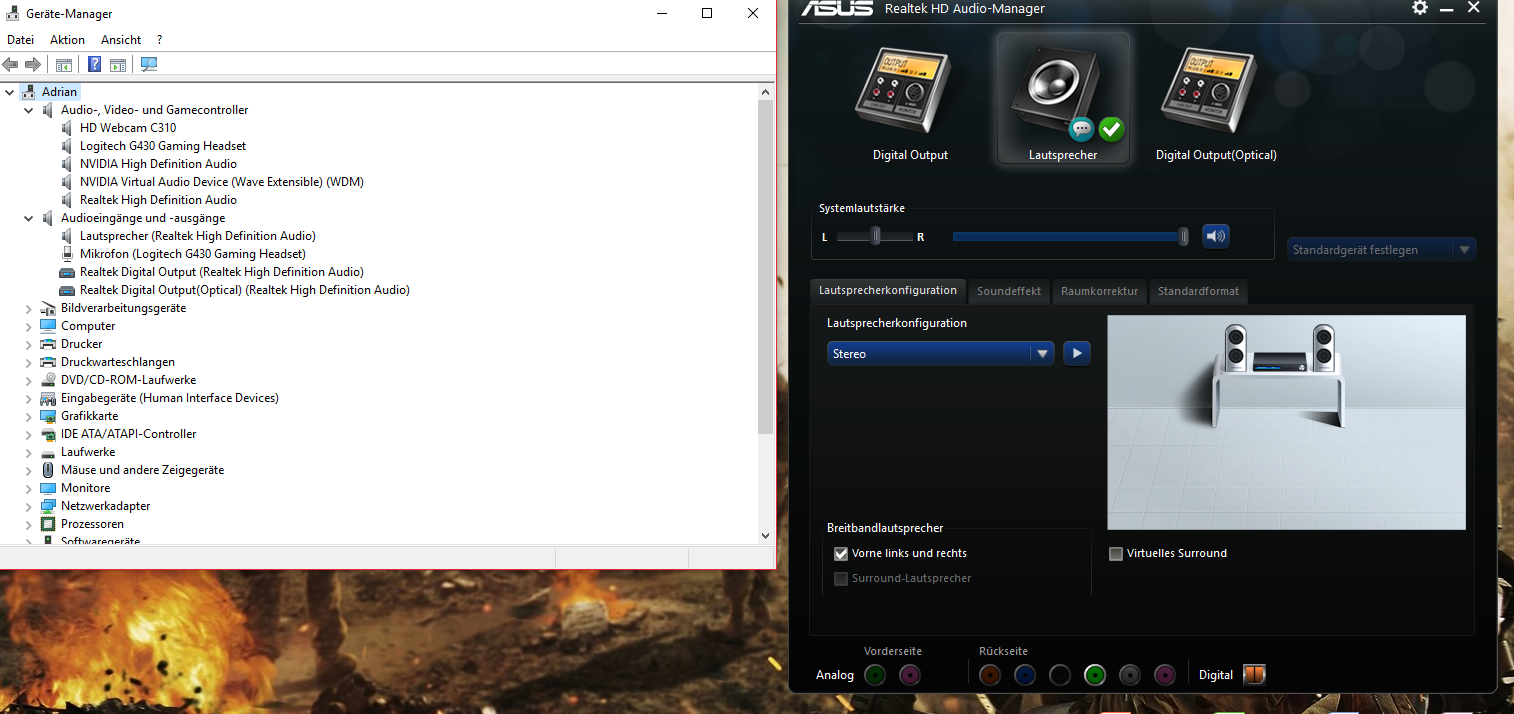This screenshot has width=1514, height=714.
Task: Select Lautsprecher (Realtek High Definition Audio)
Action: [198, 236]
